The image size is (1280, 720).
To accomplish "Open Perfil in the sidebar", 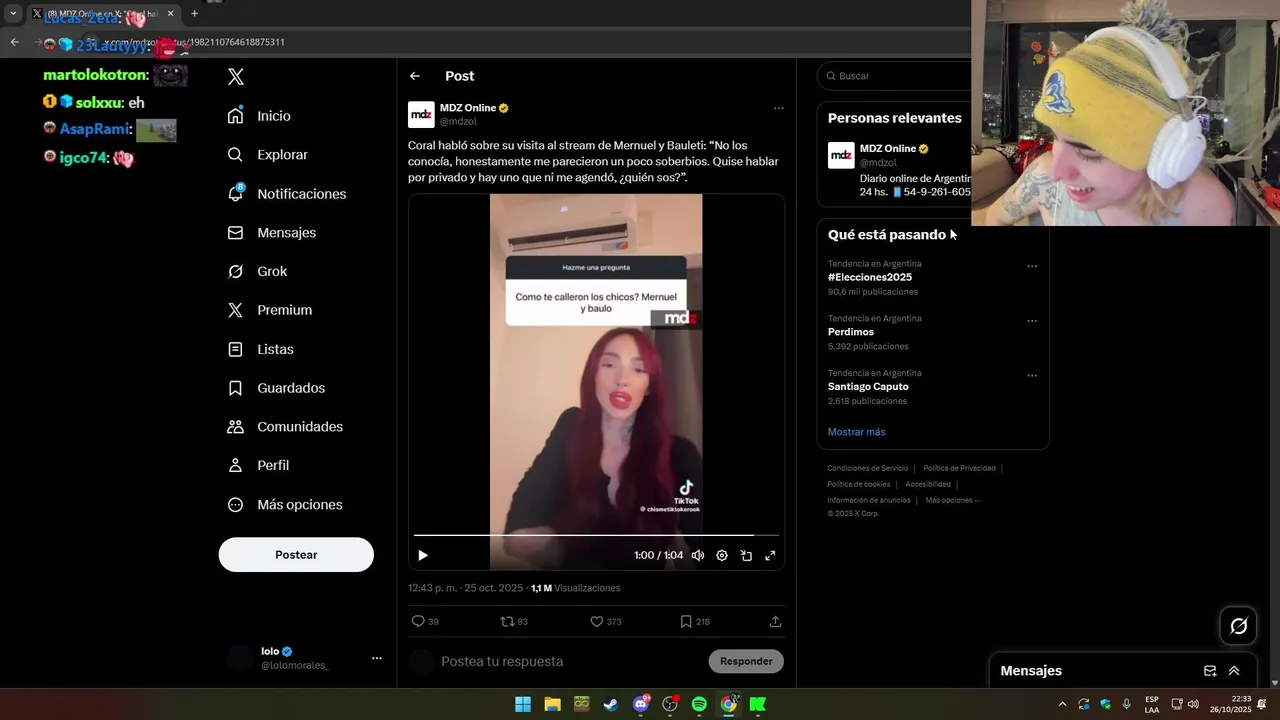I will (x=258, y=465).
